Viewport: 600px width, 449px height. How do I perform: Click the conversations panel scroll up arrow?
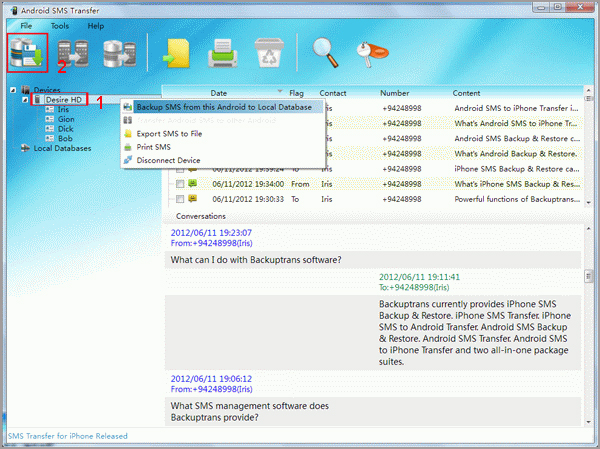click(589, 229)
